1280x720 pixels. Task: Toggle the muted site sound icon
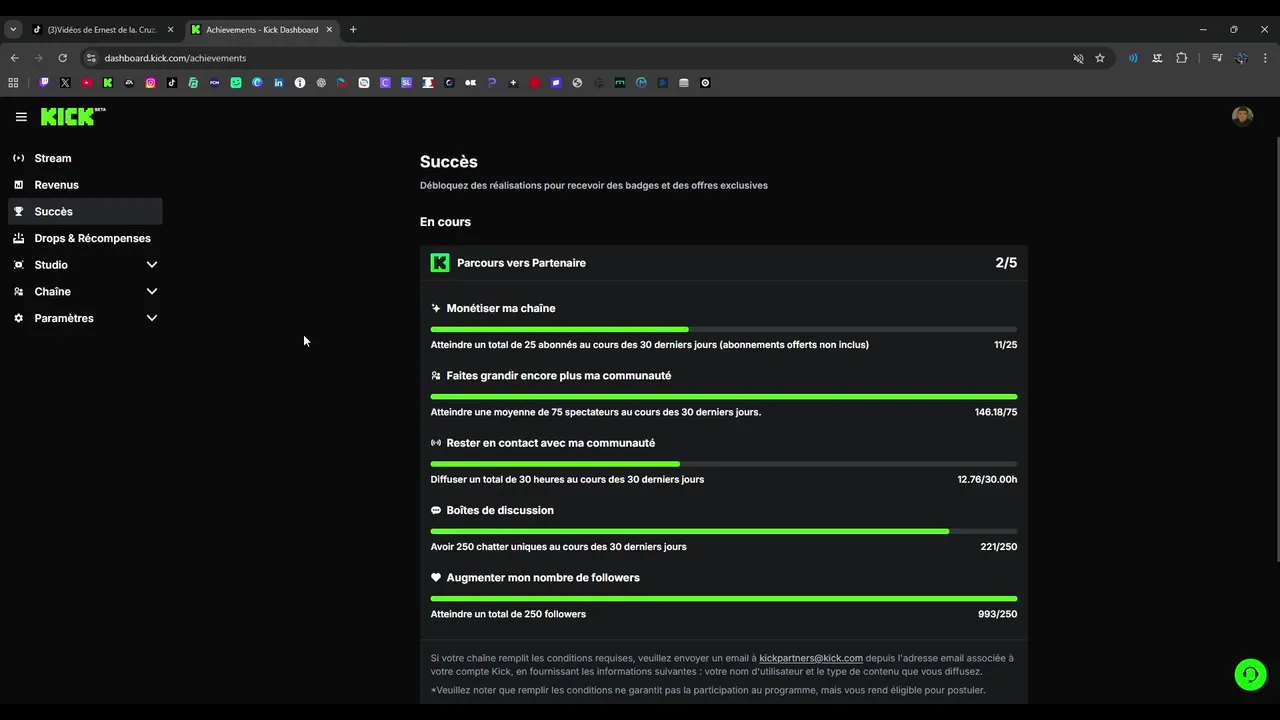pyautogui.click(x=1078, y=58)
